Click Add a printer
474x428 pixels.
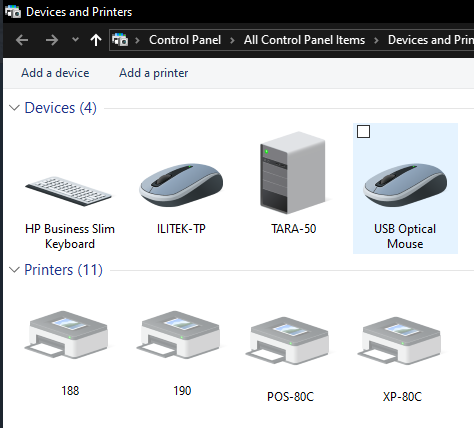click(154, 73)
